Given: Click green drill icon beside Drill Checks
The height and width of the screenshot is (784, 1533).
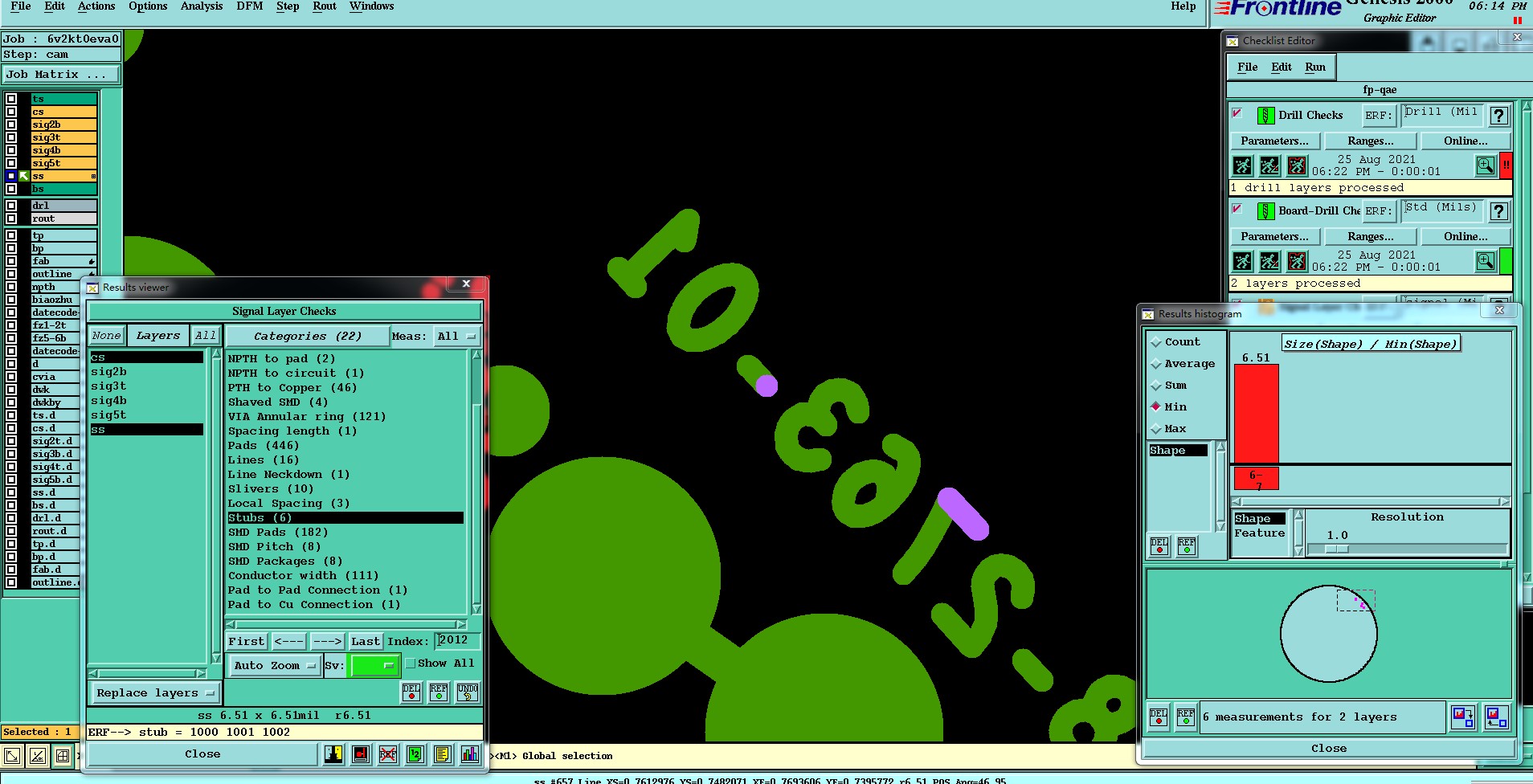Looking at the screenshot, I should pos(1265,116).
